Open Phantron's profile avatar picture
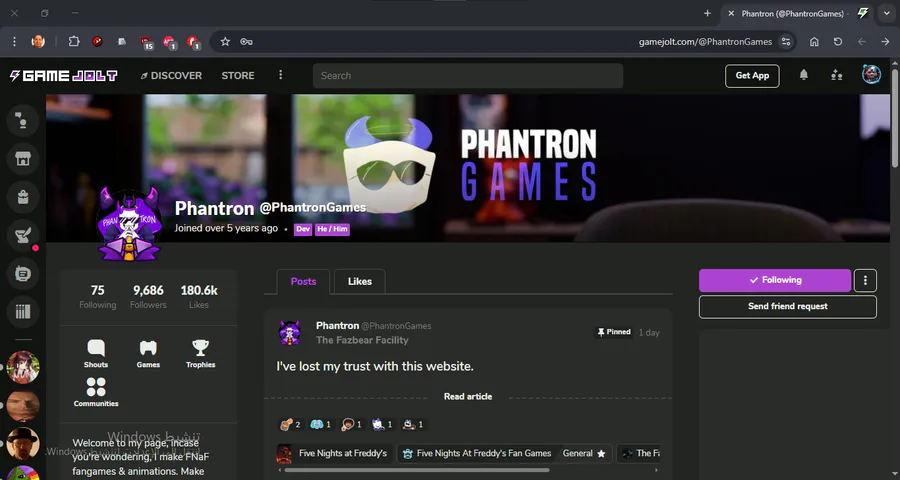 (x=129, y=225)
